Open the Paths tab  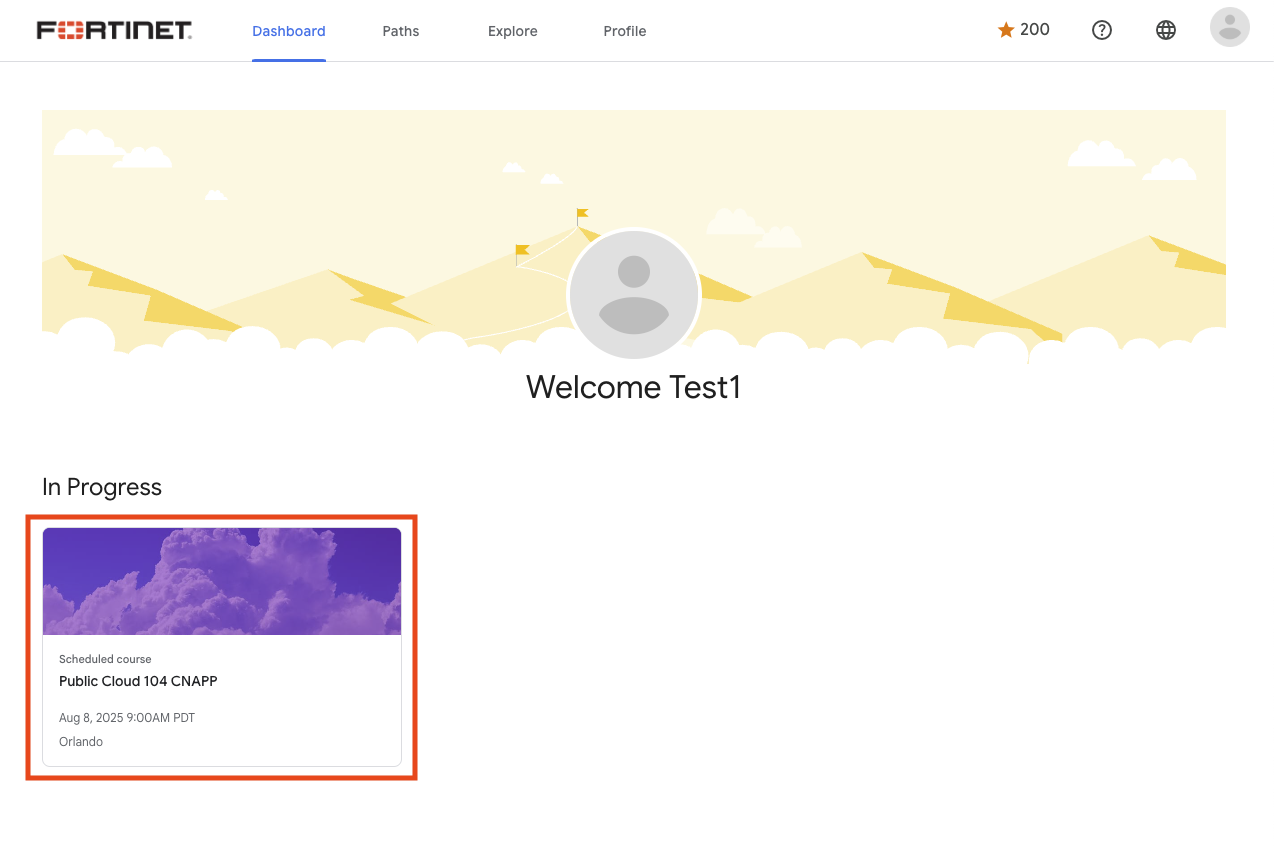(401, 31)
